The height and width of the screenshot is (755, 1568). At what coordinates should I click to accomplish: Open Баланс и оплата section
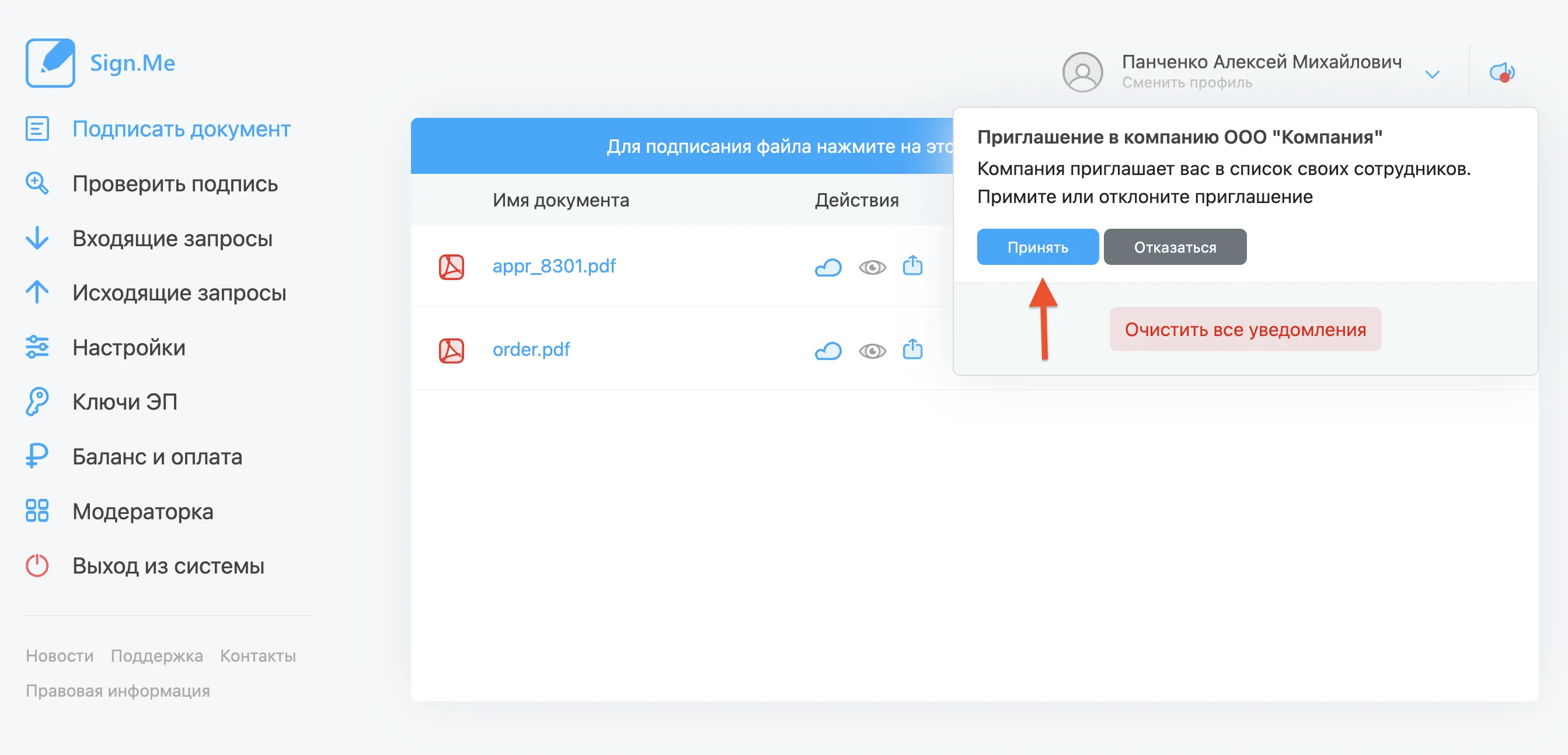[x=158, y=456]
